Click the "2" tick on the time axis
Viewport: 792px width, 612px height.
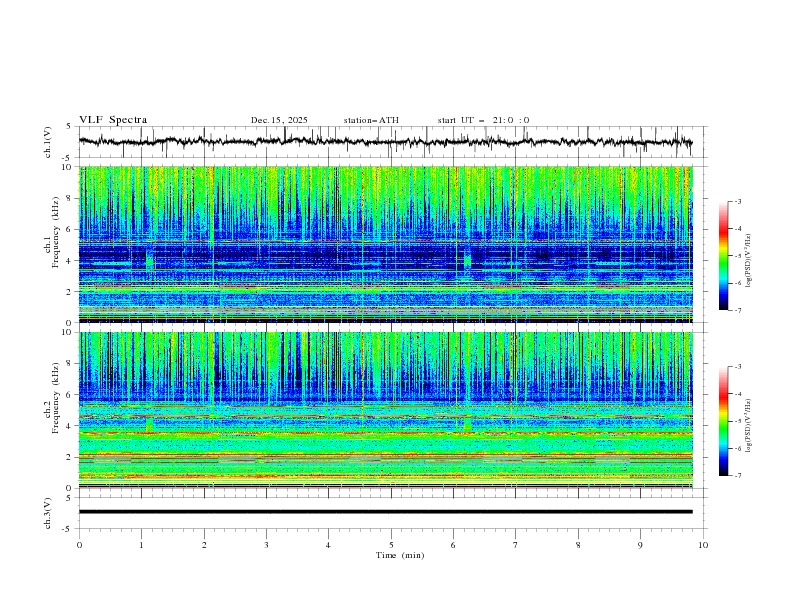[x=204, y=545]
